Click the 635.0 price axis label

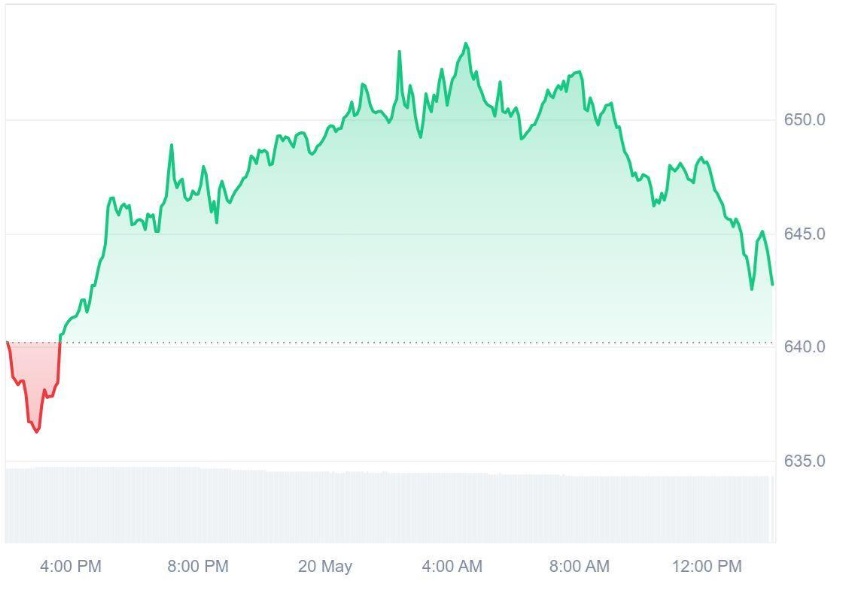point(803,461)
